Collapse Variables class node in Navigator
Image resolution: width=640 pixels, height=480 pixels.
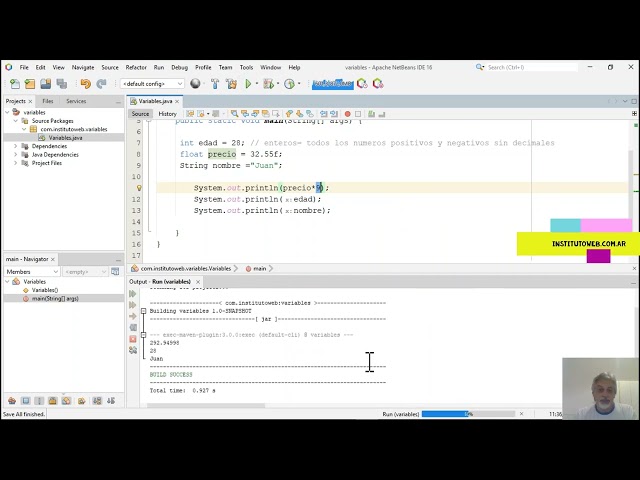[x=7, y=282]
